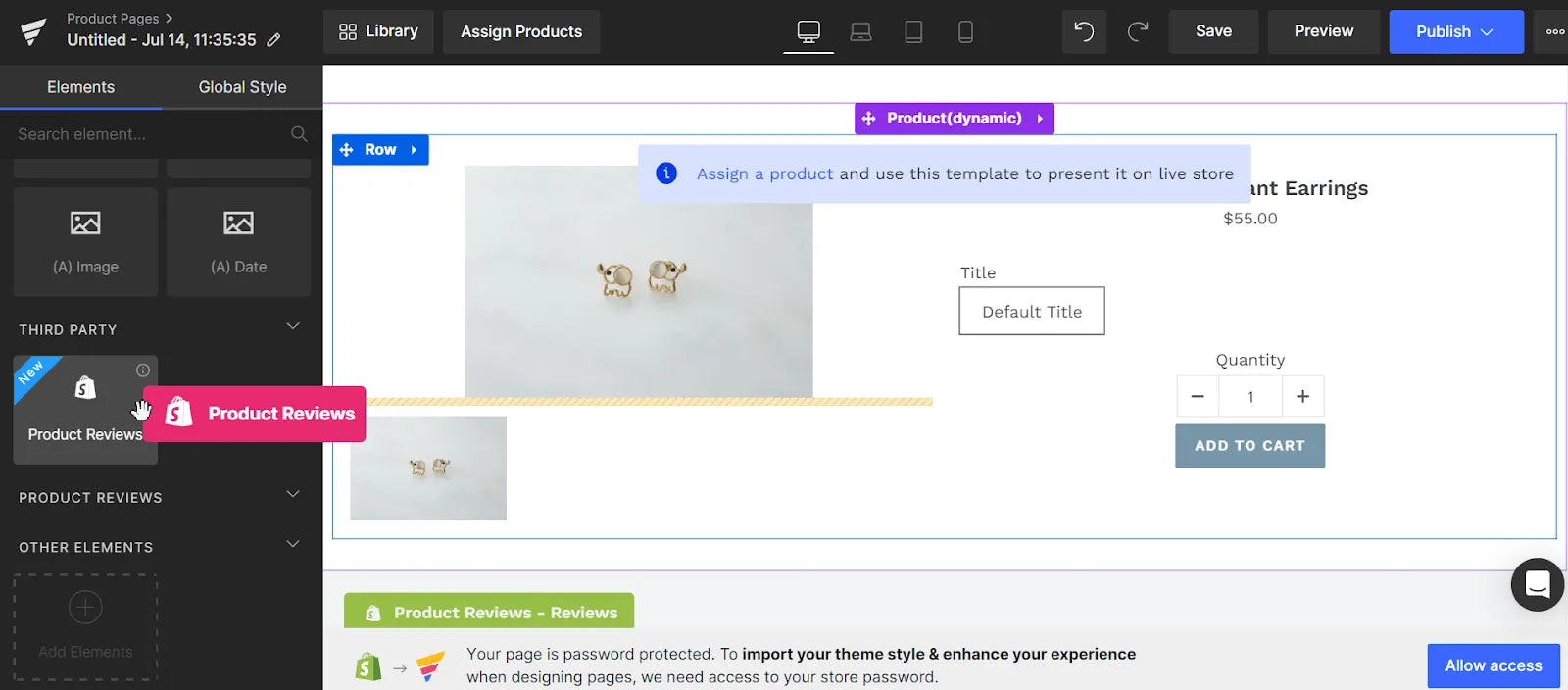Screen dimensions: 1568x690
Task: Switch to mobile device view
Action: (965, 31)
